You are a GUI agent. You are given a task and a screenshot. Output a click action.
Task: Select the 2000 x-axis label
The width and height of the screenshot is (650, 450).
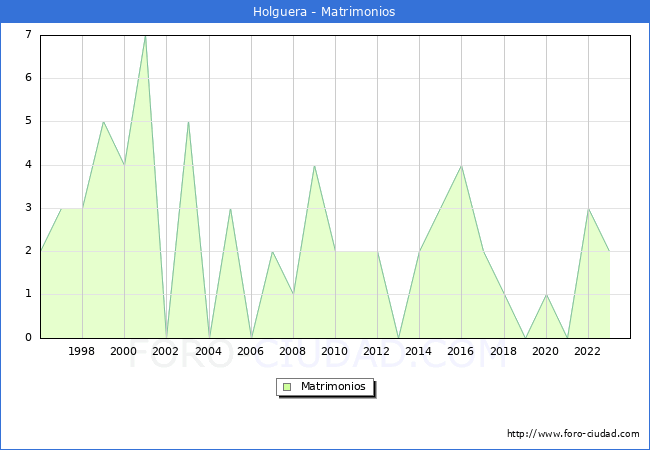pos(124,351)
